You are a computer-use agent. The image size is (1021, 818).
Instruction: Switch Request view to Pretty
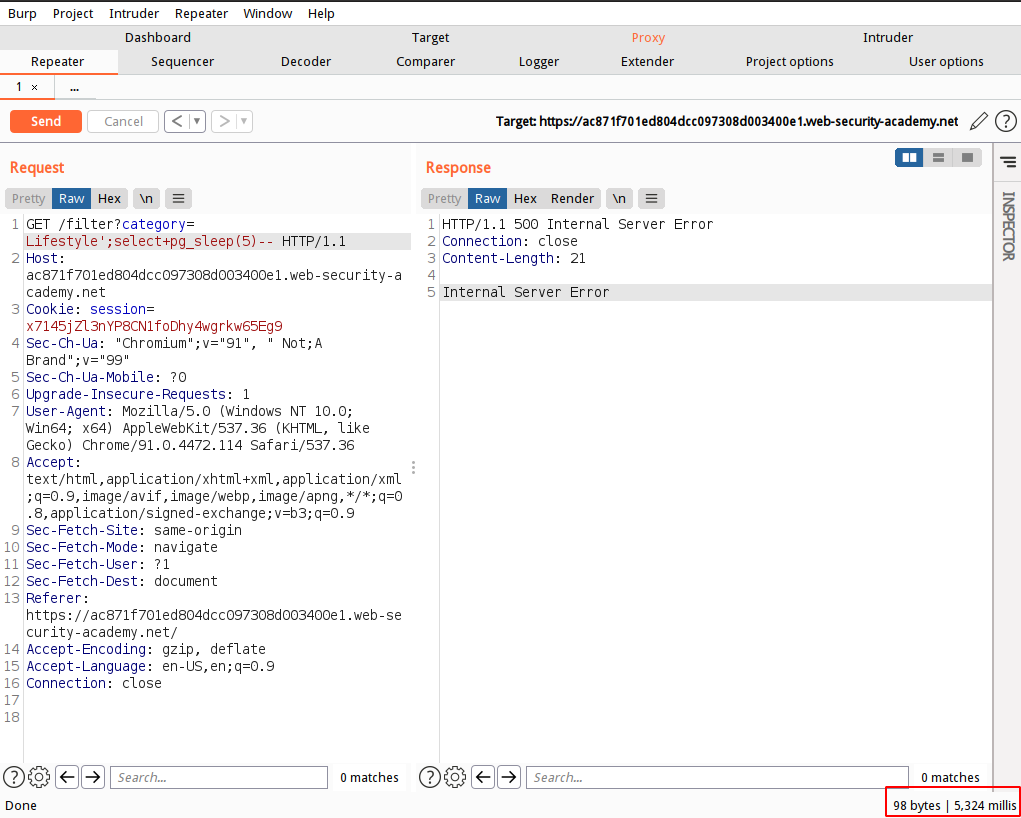(28, 199)
